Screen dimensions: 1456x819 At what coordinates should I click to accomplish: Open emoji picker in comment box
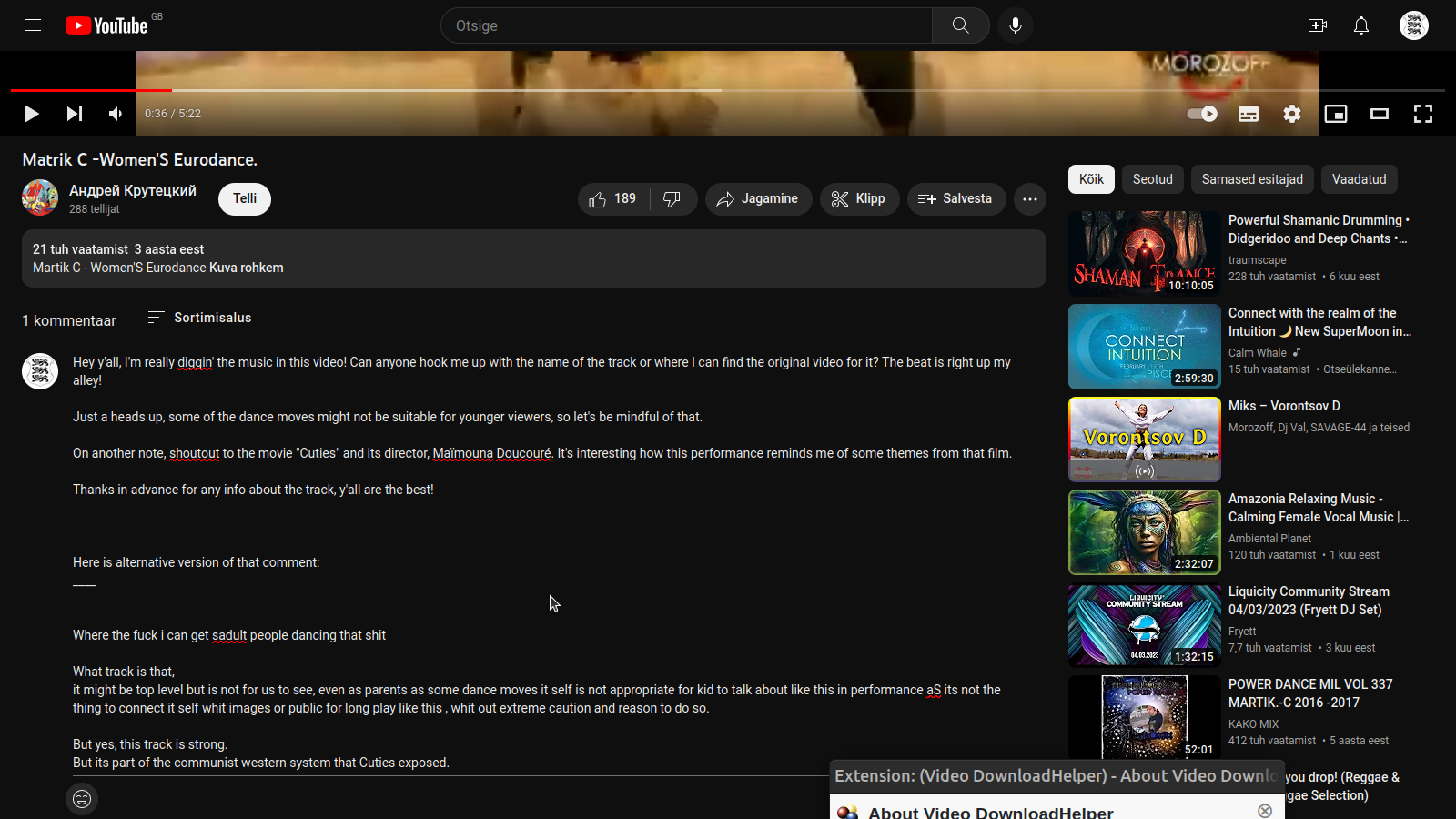click(82, 799)
